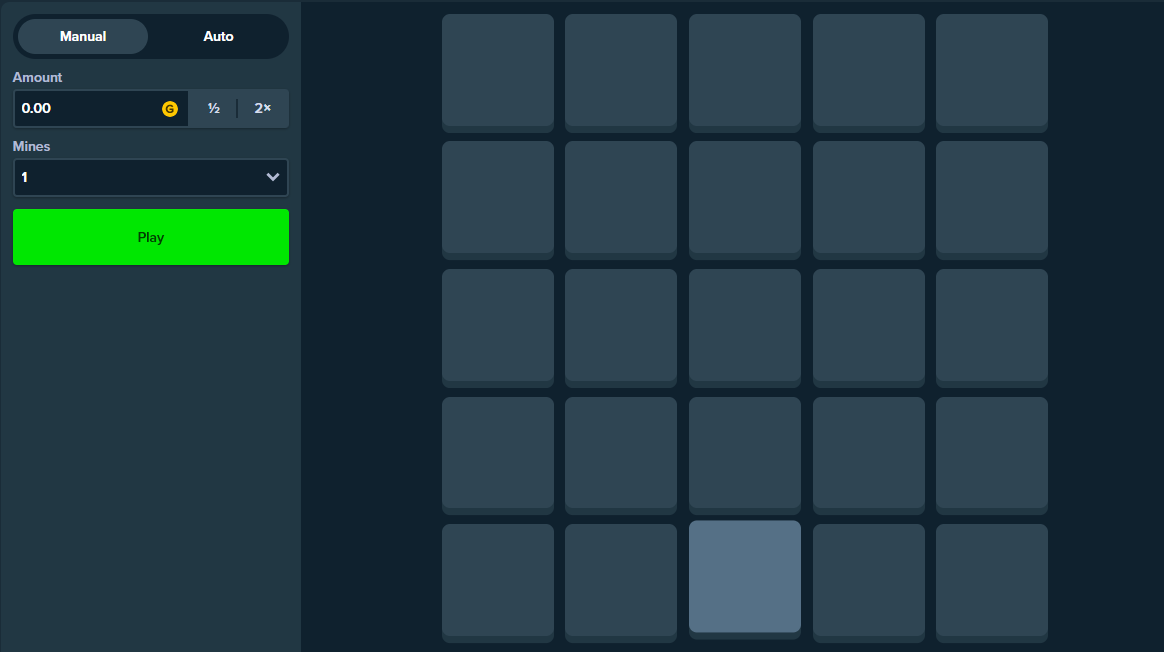Halve the bet with ½ button

(214, 108)
